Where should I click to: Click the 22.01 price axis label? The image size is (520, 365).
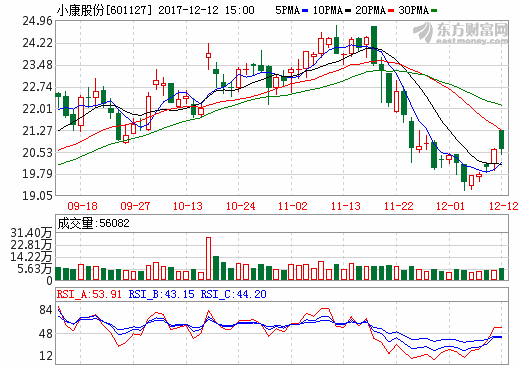click(x=37, y=109)
